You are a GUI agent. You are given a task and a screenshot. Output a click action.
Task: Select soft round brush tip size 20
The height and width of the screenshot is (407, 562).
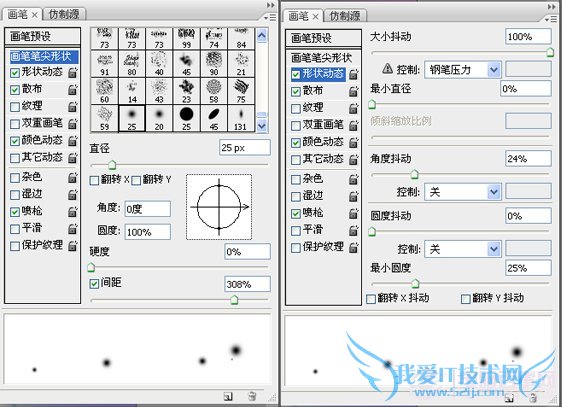(159, 118)
